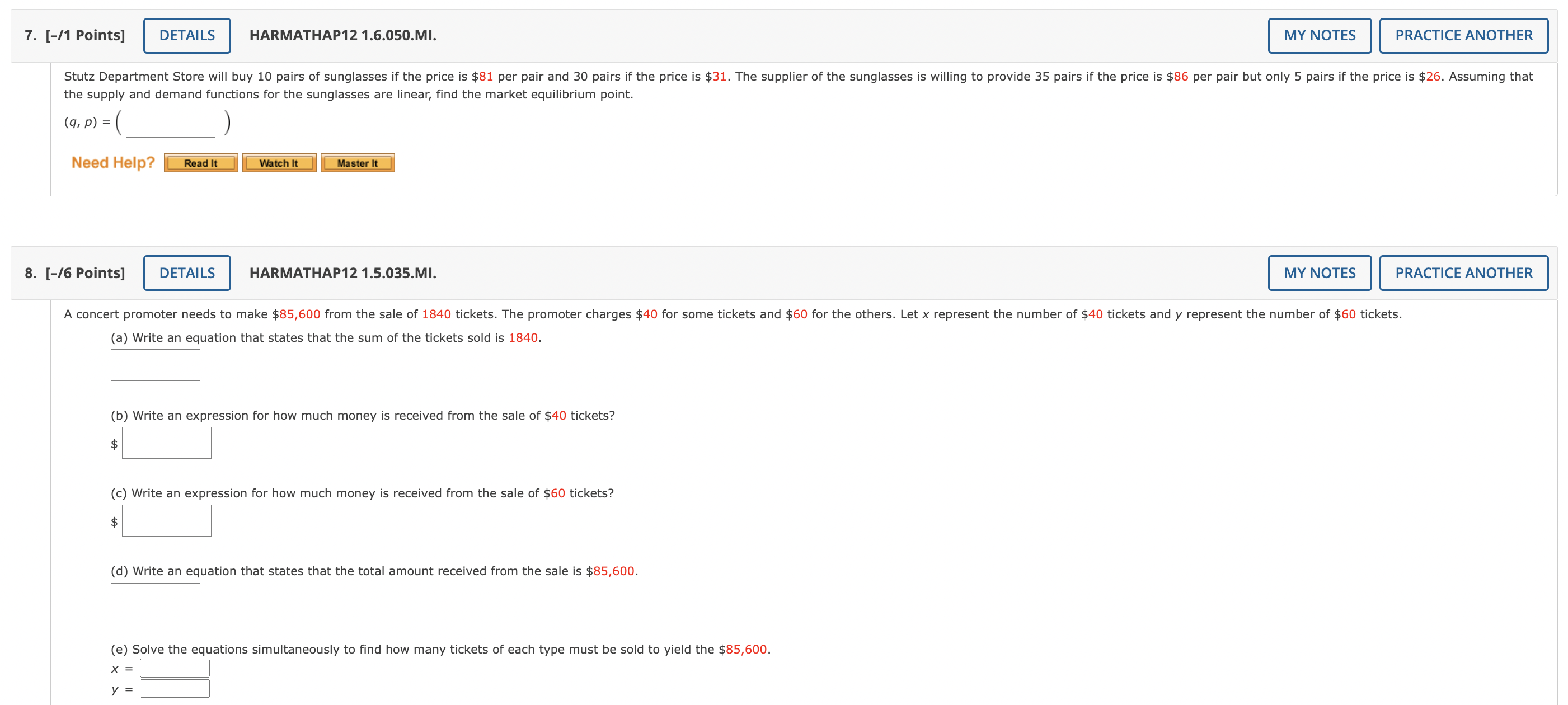Click the y = answer field
Image resolution: width=1568 pixels, height=705 pixels.
[x=174, y=688]
